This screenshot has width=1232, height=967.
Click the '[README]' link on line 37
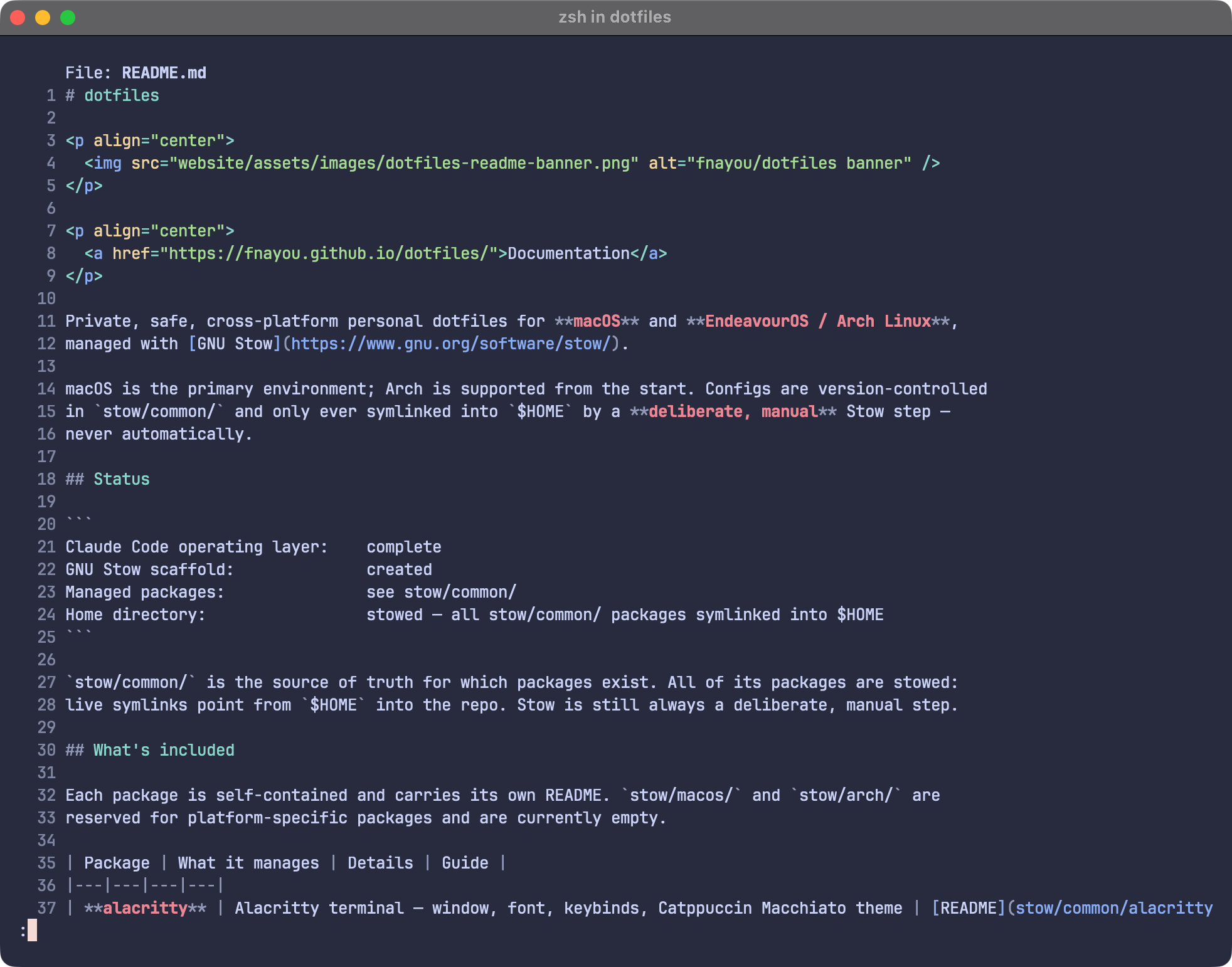point(969,908)
